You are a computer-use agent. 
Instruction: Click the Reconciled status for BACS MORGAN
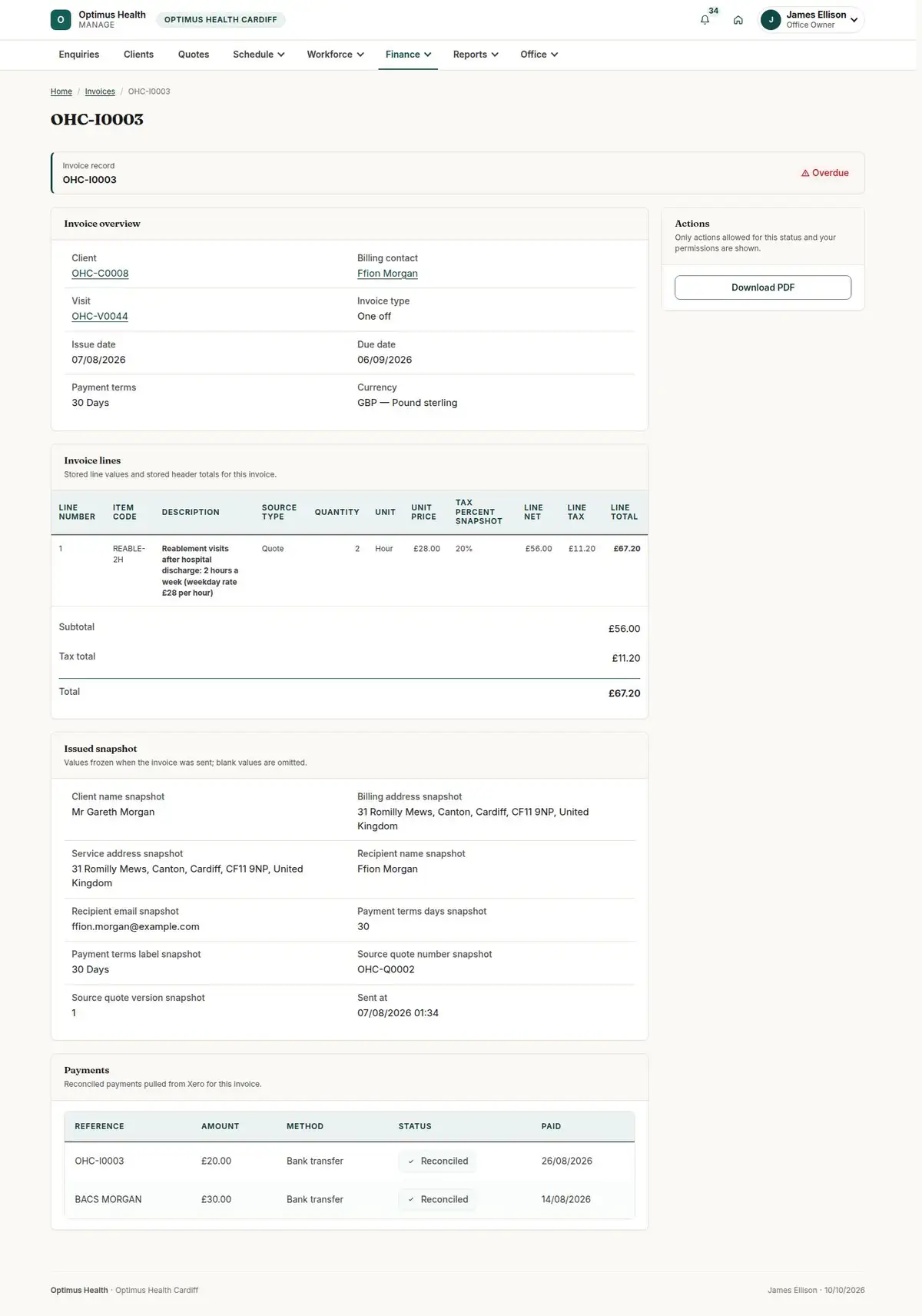point(437,1199)
